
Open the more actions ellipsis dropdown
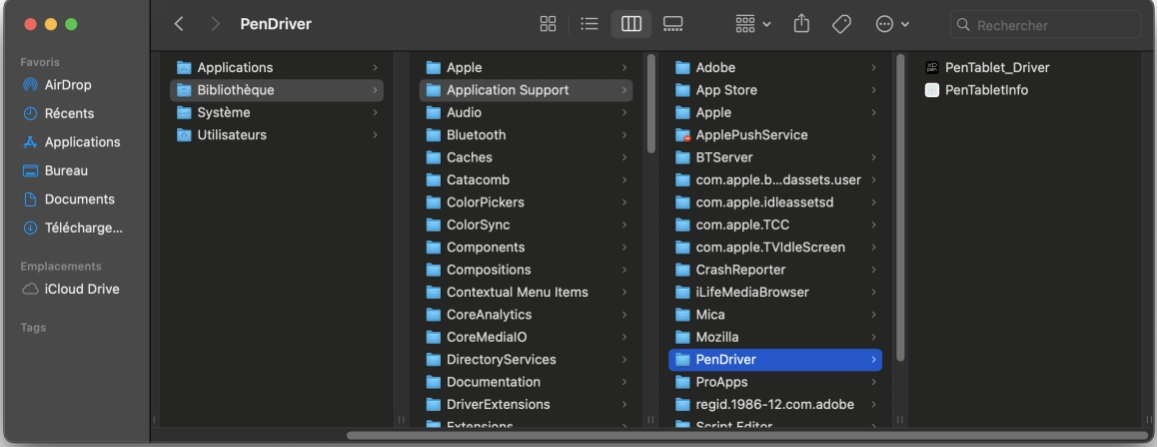[891, 24]
